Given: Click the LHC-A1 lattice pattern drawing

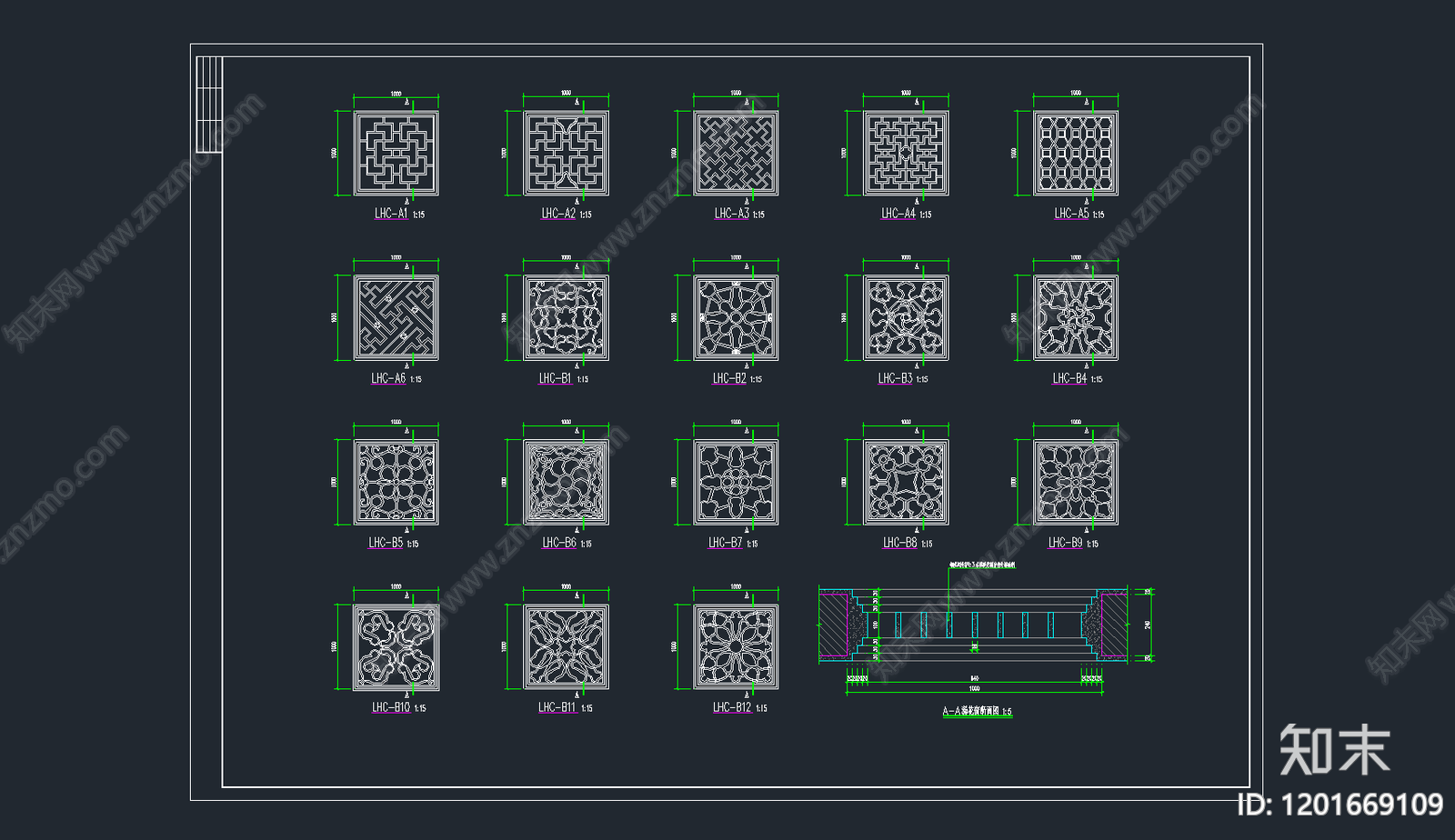Looking at the screenshot, I should [x=396, y=153].
